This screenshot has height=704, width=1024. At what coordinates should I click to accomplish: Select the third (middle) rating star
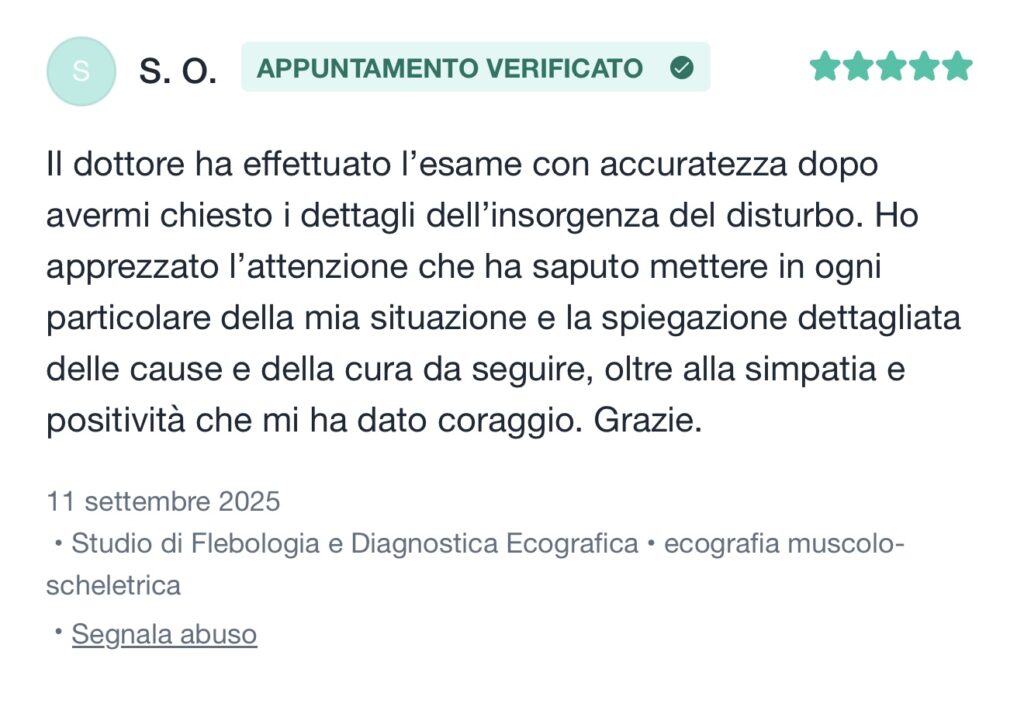point(891,67)
